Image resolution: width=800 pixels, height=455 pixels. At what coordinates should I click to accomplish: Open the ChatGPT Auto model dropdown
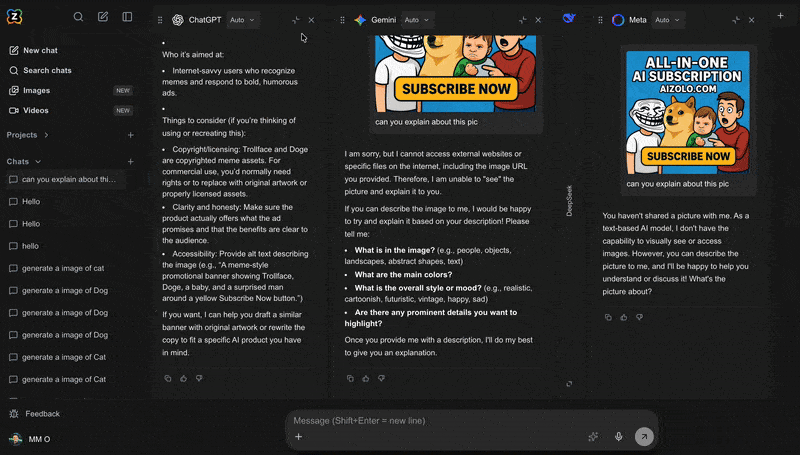tap(242, 20)
